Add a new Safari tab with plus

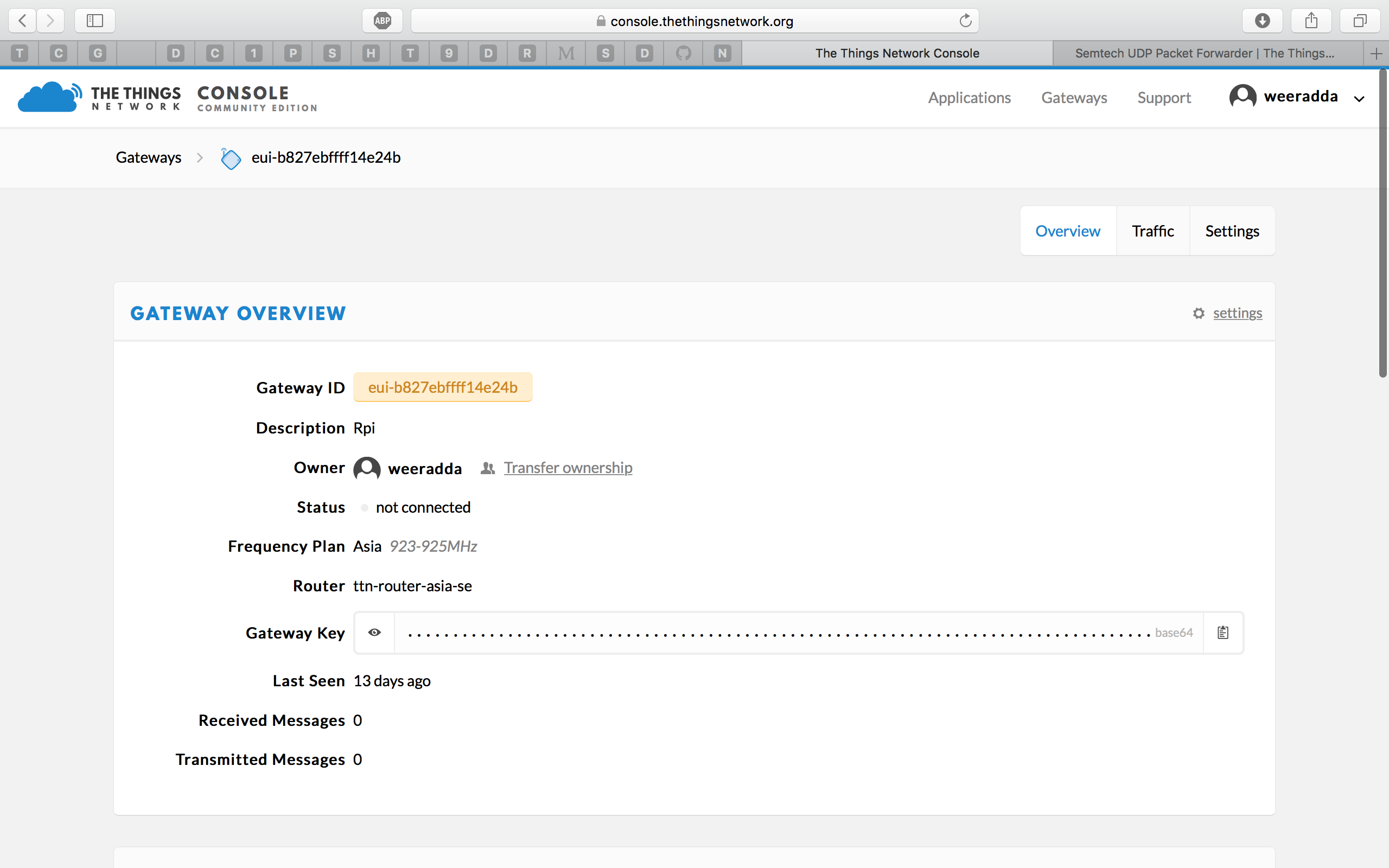tap(1376, 53)
